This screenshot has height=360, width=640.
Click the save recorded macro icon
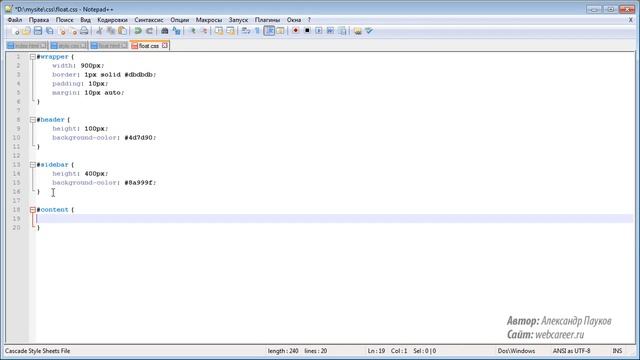(x=342, y=31)
